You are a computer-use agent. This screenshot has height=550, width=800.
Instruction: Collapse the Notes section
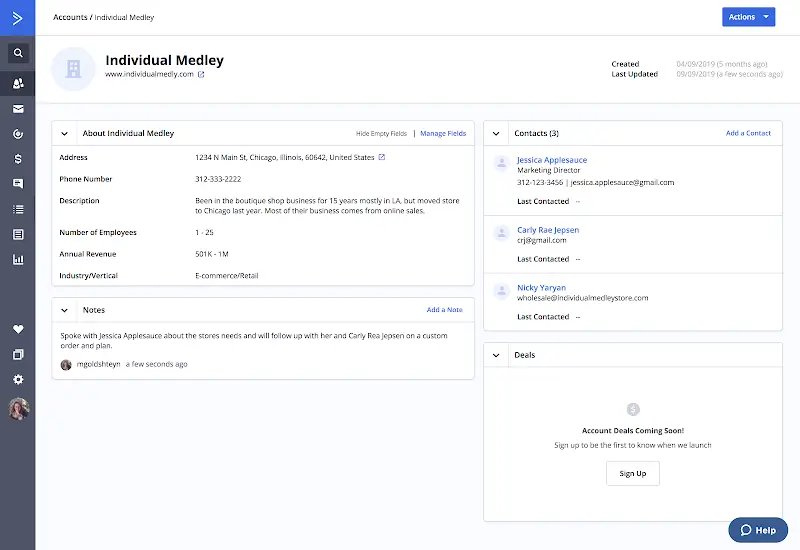[65, 310]
